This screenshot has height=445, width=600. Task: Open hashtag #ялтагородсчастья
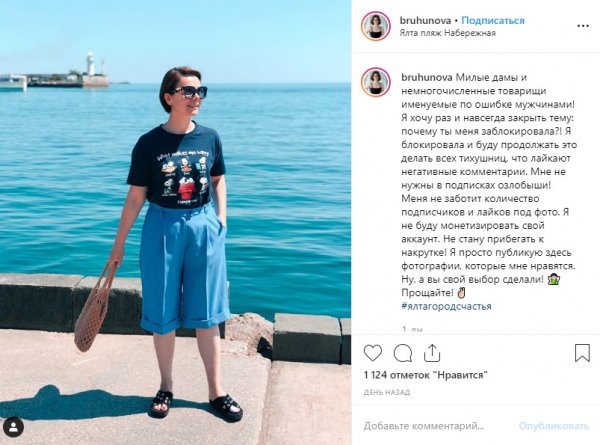[x=446, y=306]
